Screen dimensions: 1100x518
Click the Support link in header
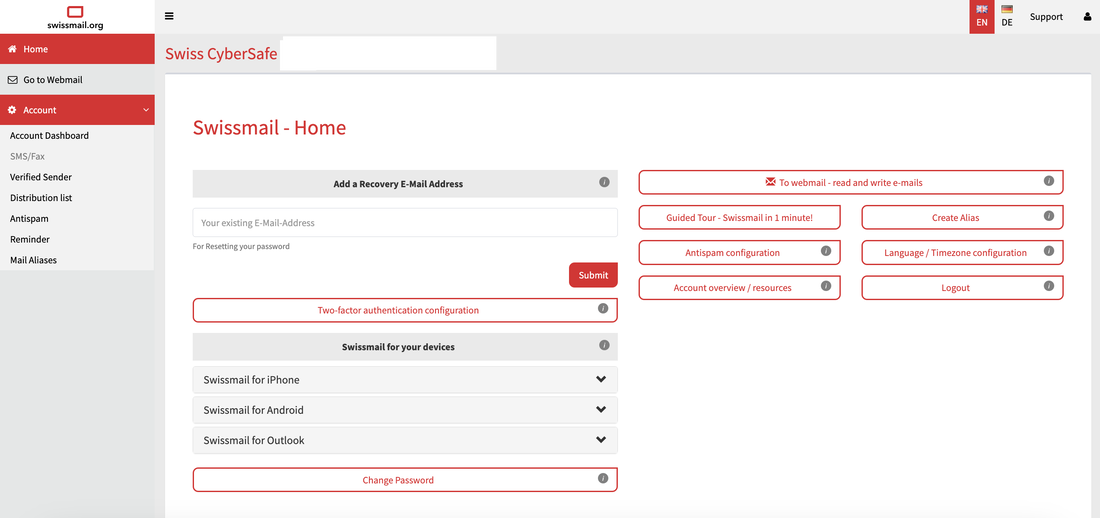point(1046,17)
